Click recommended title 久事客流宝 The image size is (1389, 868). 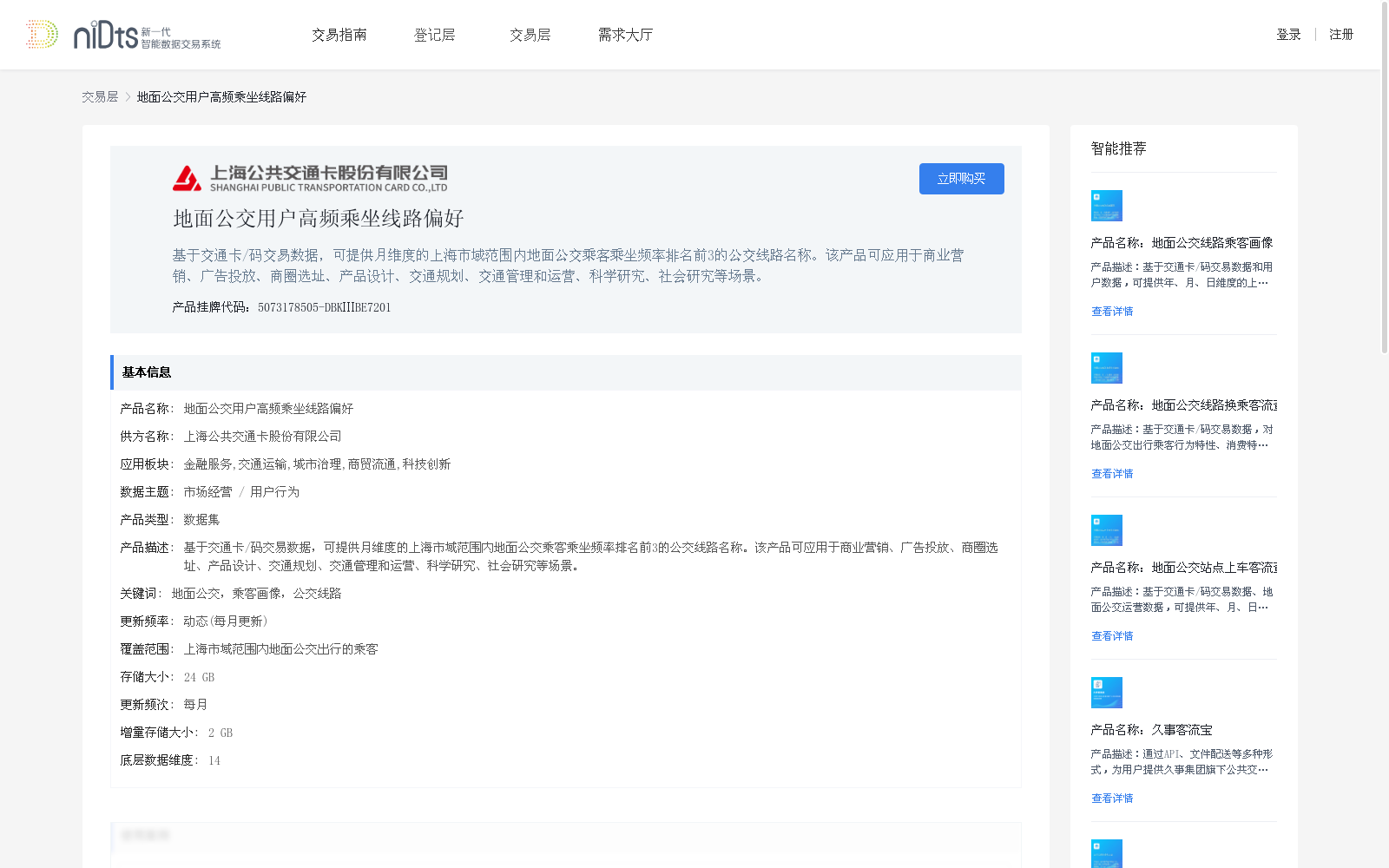coord(1182,730)
